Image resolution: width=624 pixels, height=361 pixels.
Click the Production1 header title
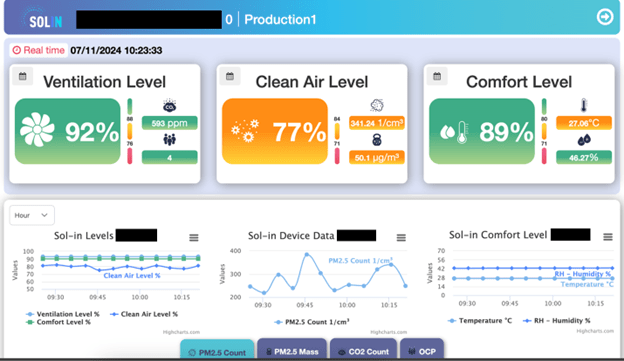[280, 20]
